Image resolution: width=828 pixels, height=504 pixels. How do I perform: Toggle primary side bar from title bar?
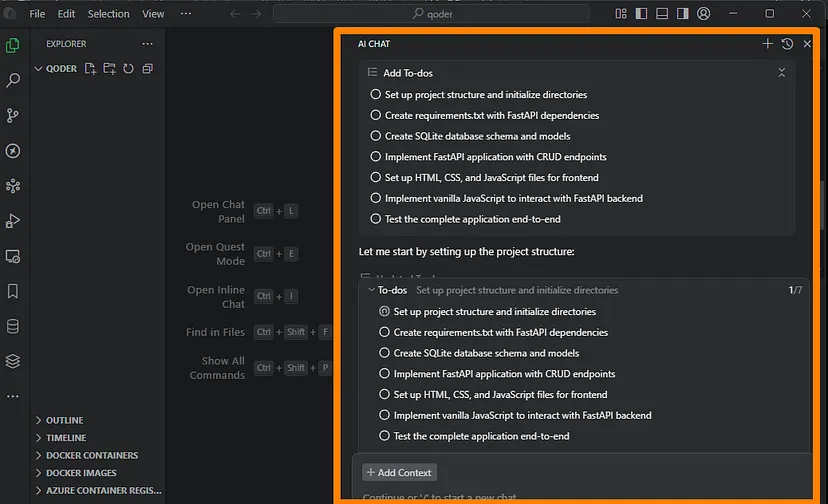(642, 14)
